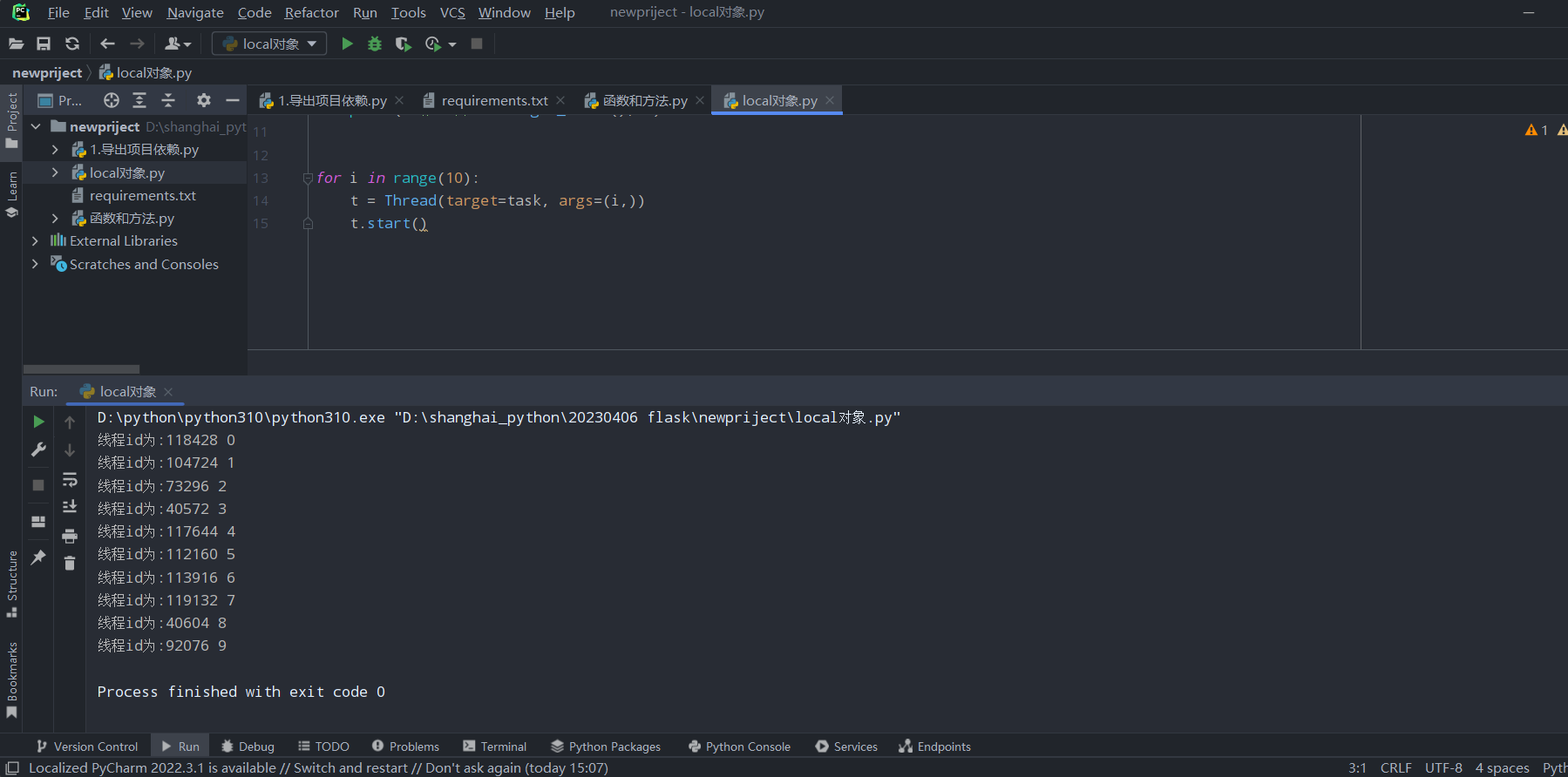Save all files with the floppy icon
Screen dimensions: 1568x777
(44, 44)
